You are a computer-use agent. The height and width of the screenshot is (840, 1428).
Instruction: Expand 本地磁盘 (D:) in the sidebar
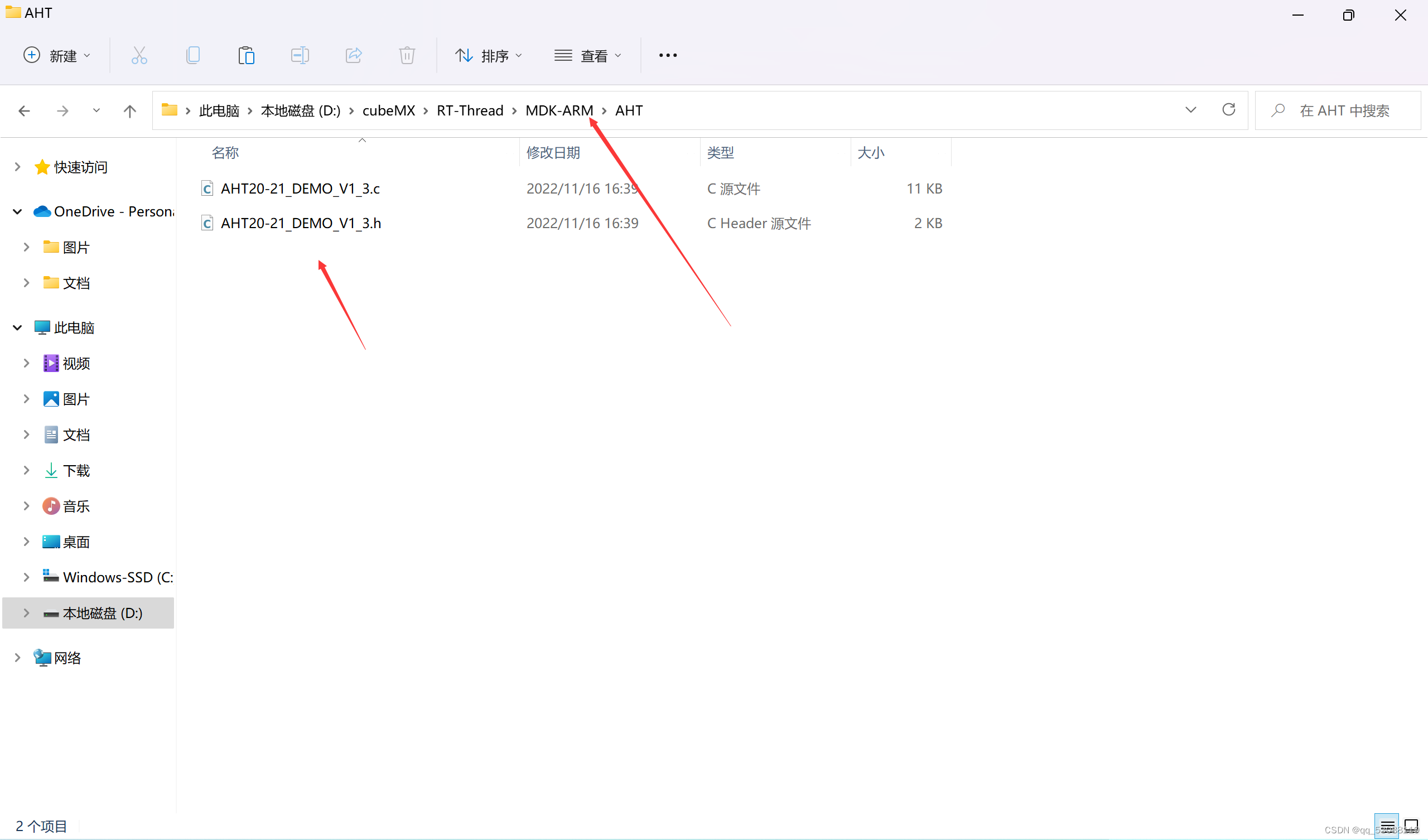[26, 614]
